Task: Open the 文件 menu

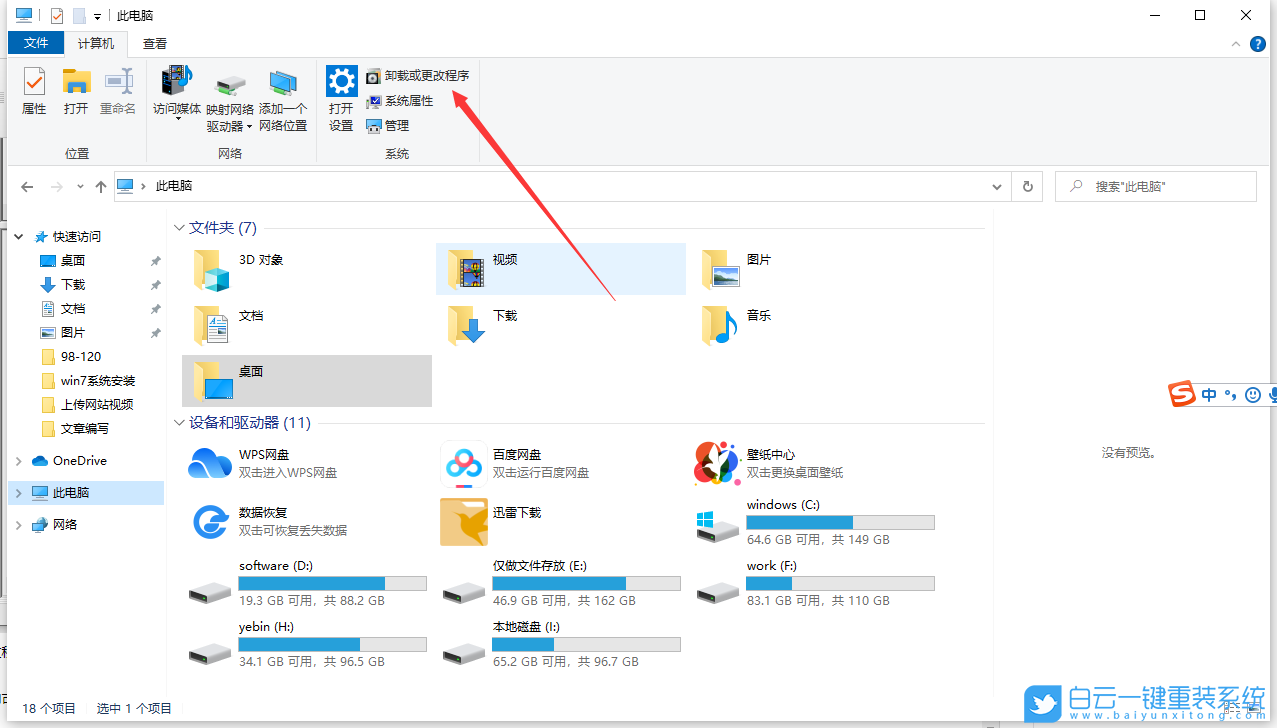Action: coord(35,43)
